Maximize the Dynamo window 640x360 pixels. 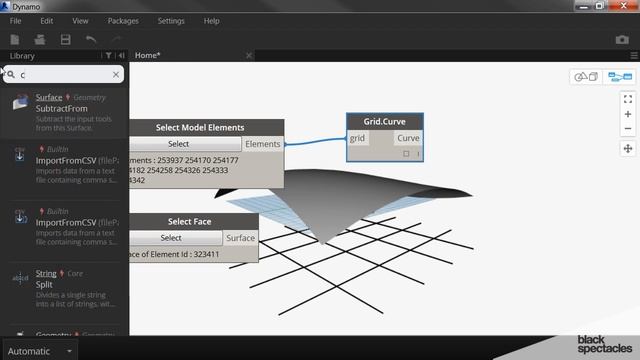(x=600, y=6)
